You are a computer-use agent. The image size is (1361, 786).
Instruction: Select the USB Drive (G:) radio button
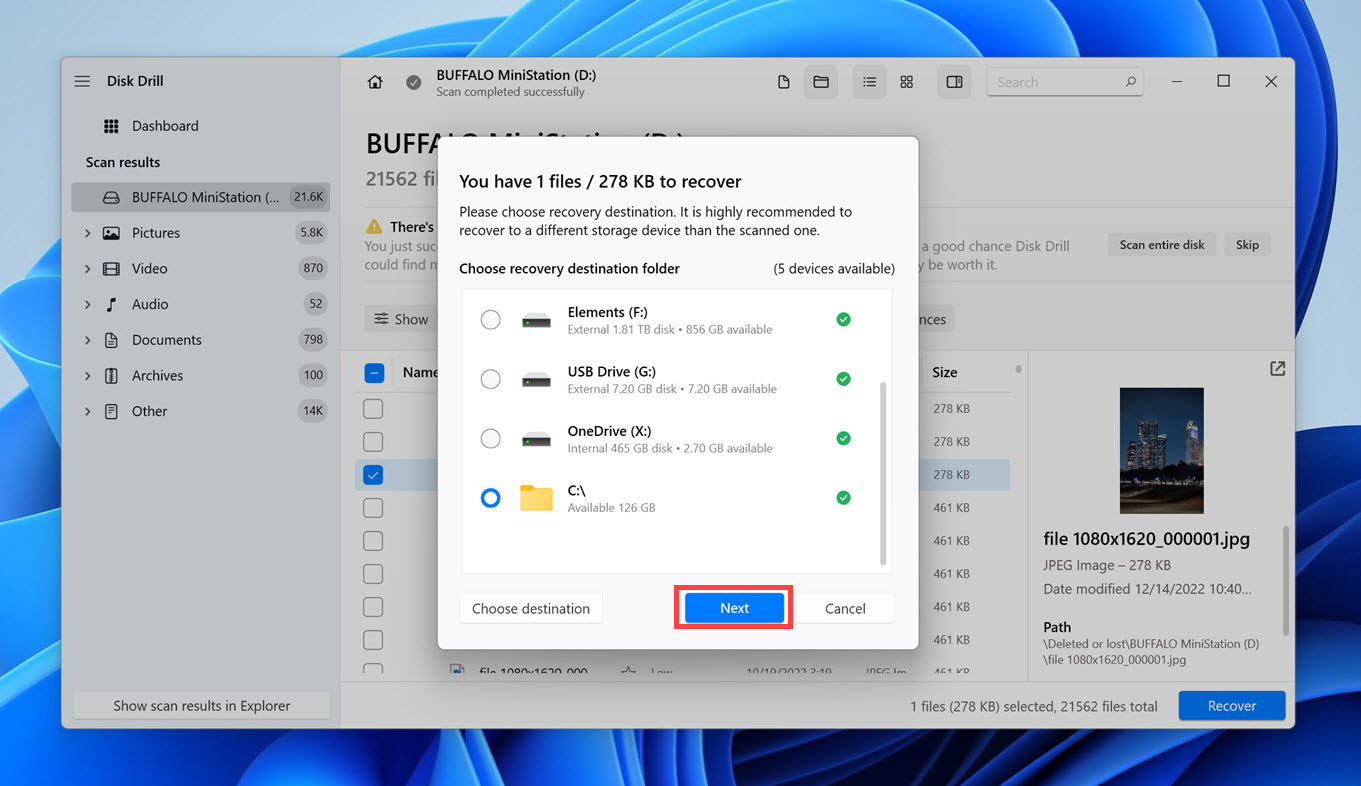pos(490,379)
